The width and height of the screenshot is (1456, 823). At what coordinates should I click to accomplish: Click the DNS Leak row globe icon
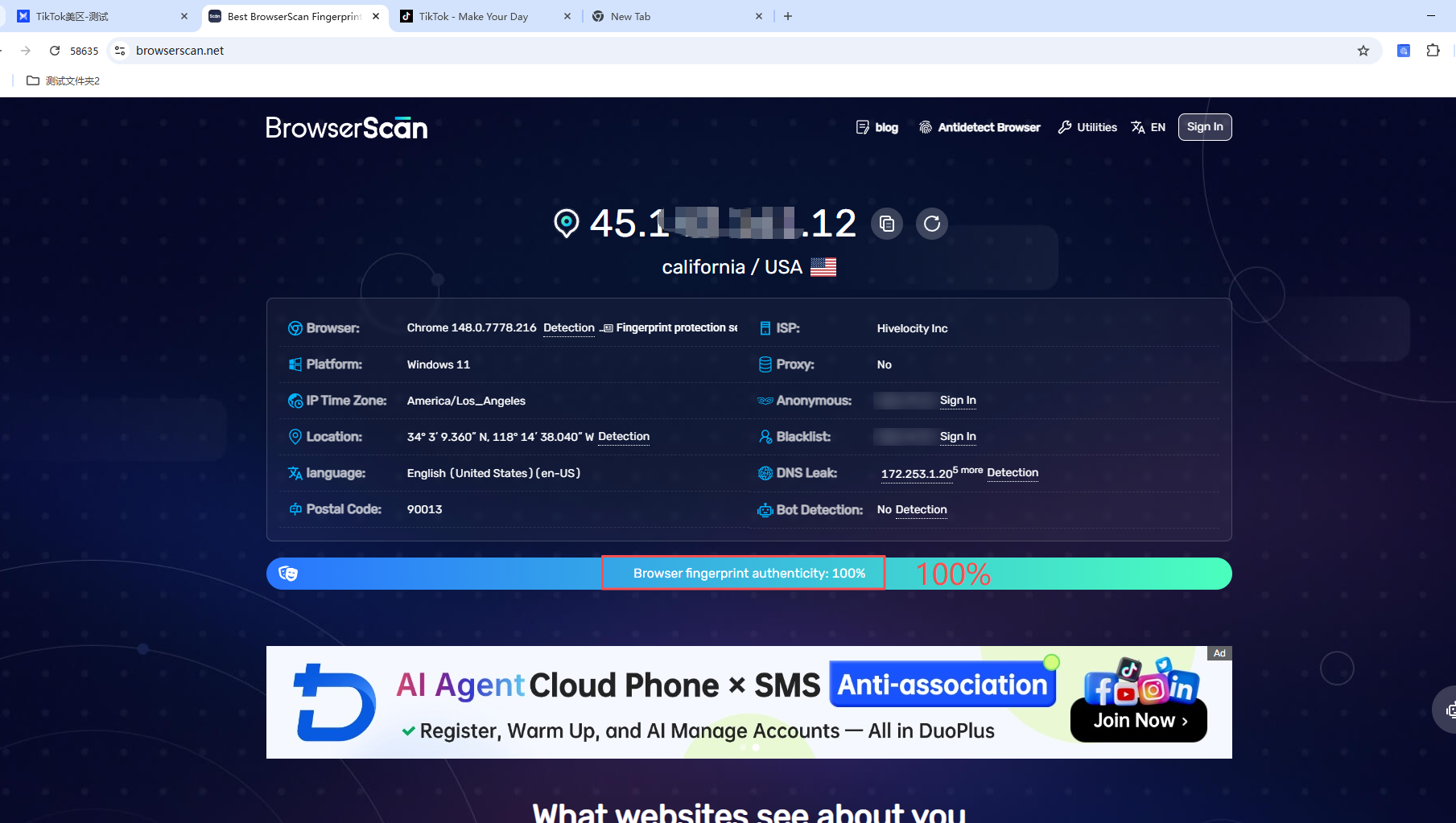tap(765, 473)
